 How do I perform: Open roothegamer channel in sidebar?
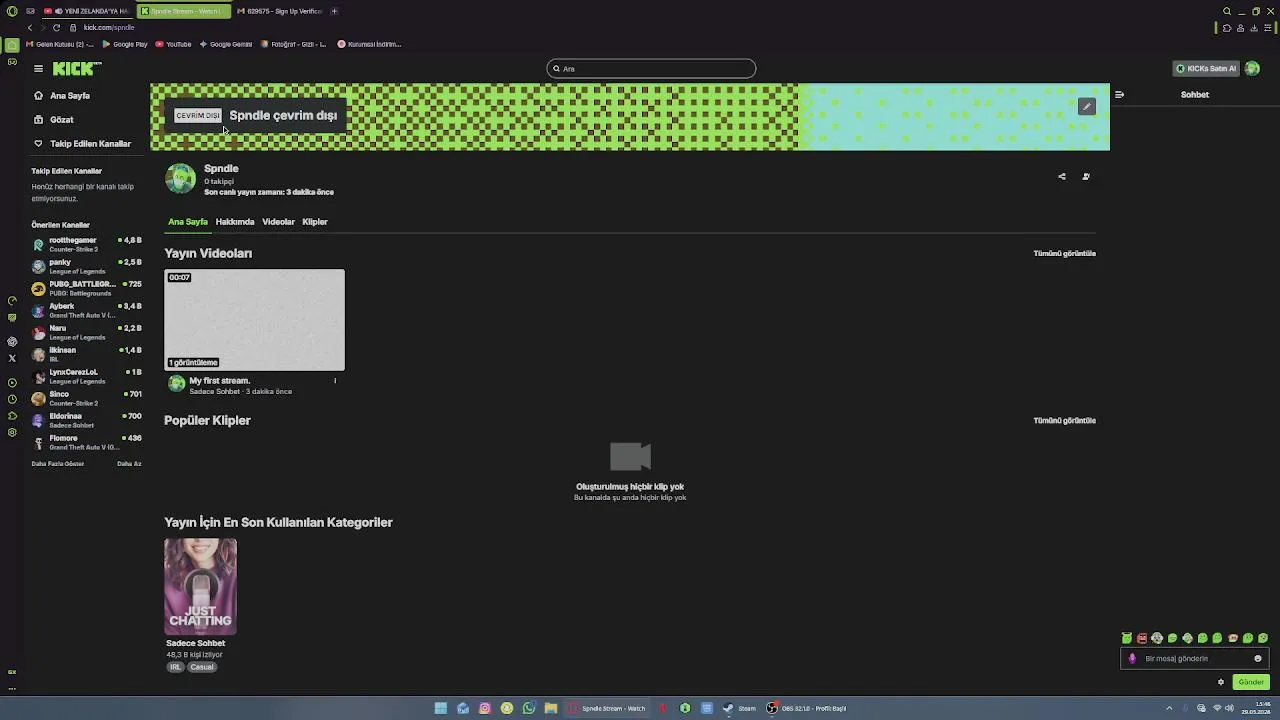click(x=86, y=244)
